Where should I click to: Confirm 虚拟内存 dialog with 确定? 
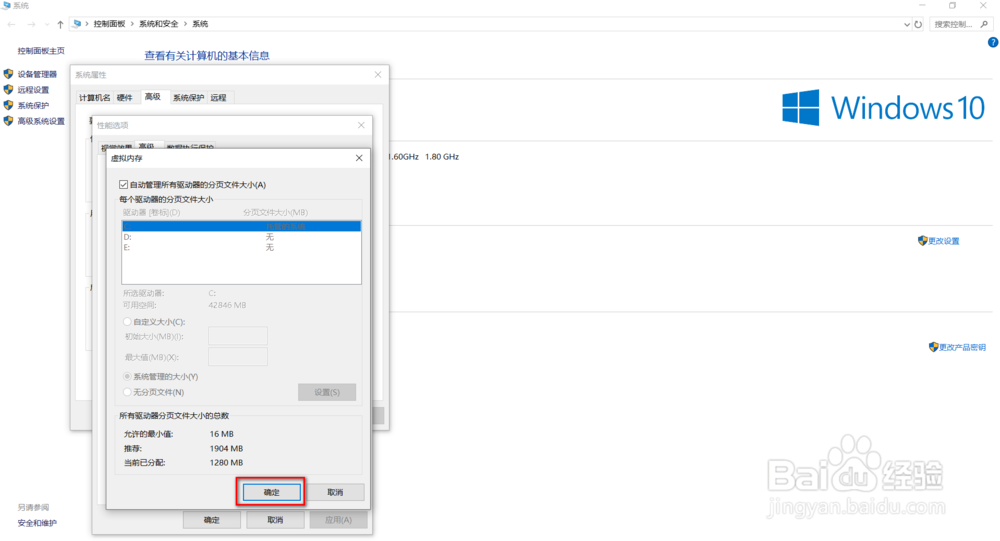point(271,492)
